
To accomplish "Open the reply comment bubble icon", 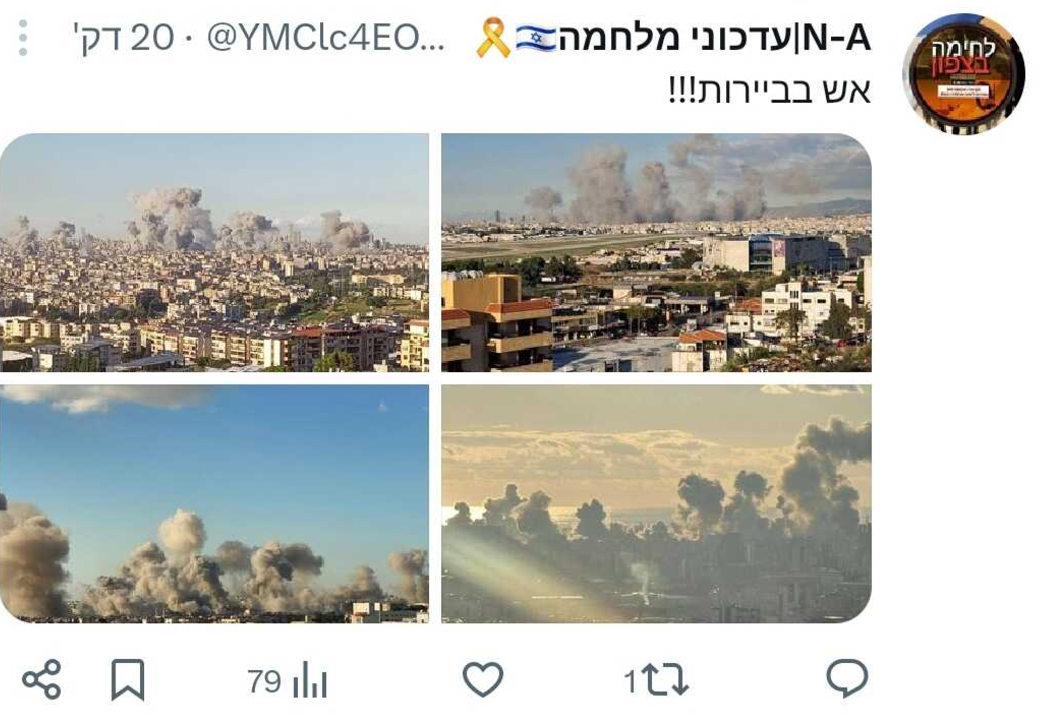I will point(847,679).
